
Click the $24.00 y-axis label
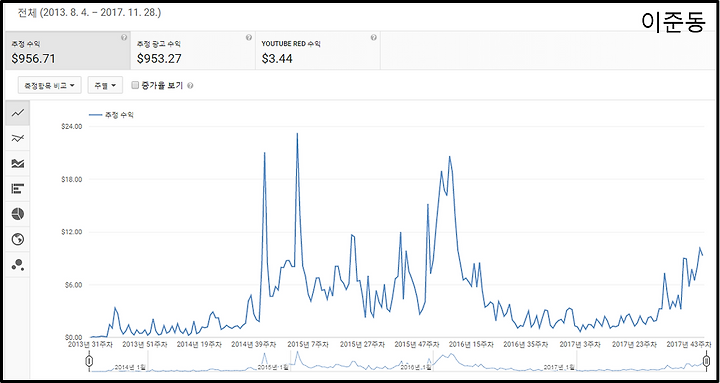[x=71, y=126]
